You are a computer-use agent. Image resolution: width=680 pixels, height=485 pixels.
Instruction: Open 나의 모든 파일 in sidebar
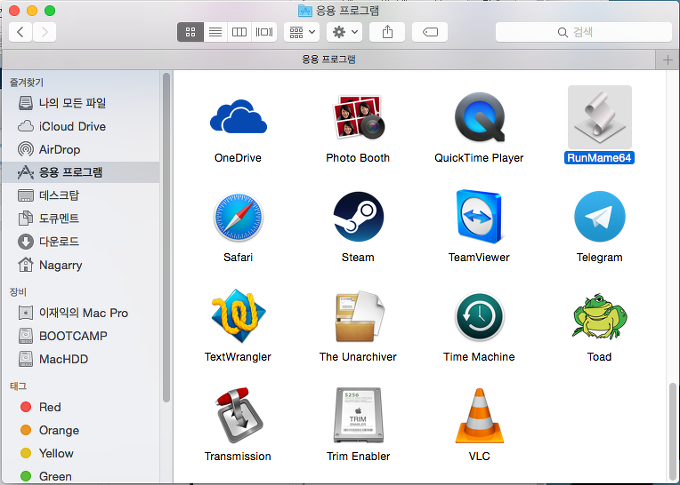(x=82, y=103)
